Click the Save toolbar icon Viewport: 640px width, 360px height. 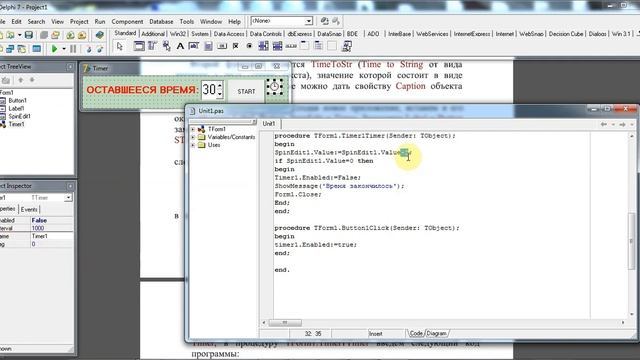point(29,35)
